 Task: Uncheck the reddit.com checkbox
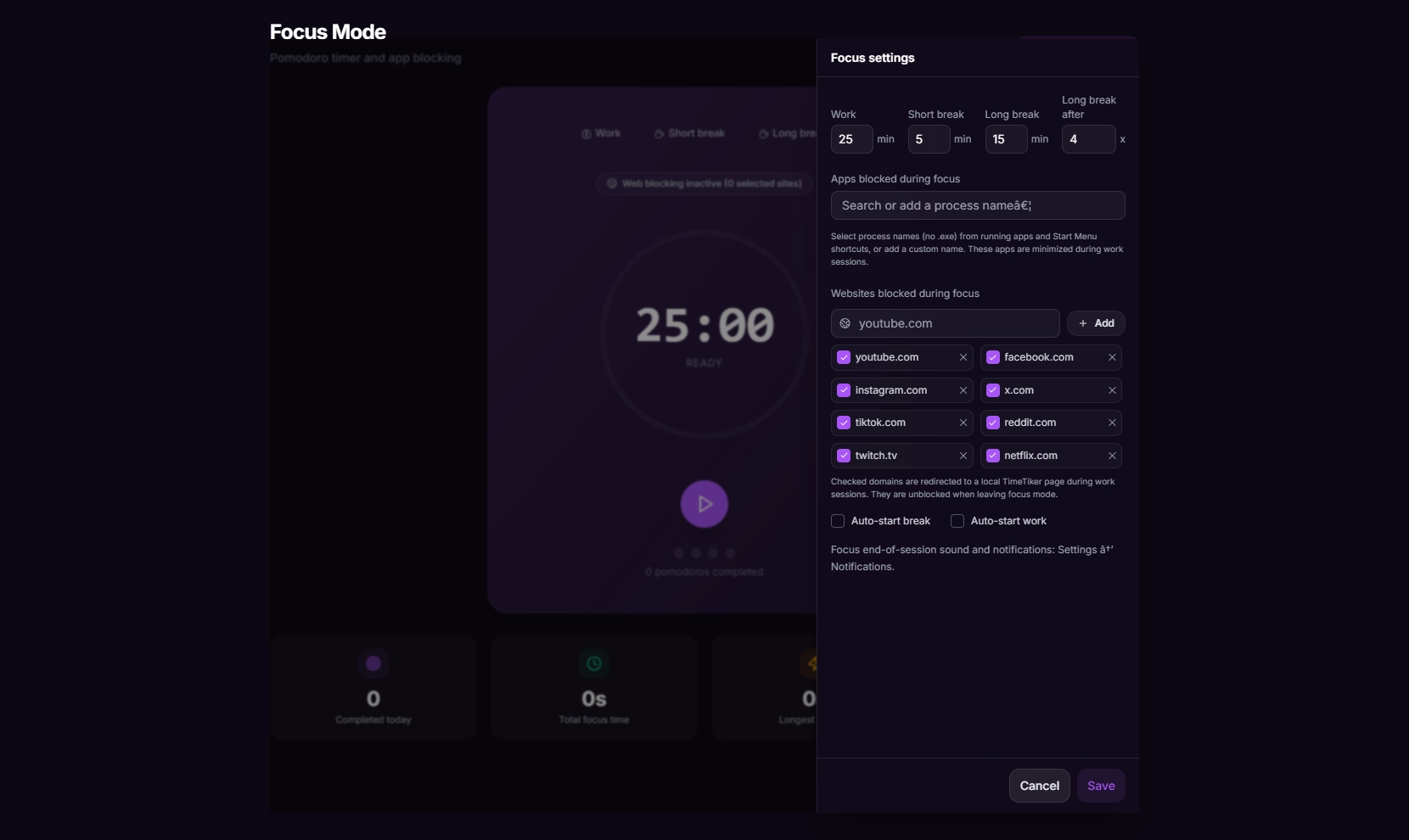point(993,423)
